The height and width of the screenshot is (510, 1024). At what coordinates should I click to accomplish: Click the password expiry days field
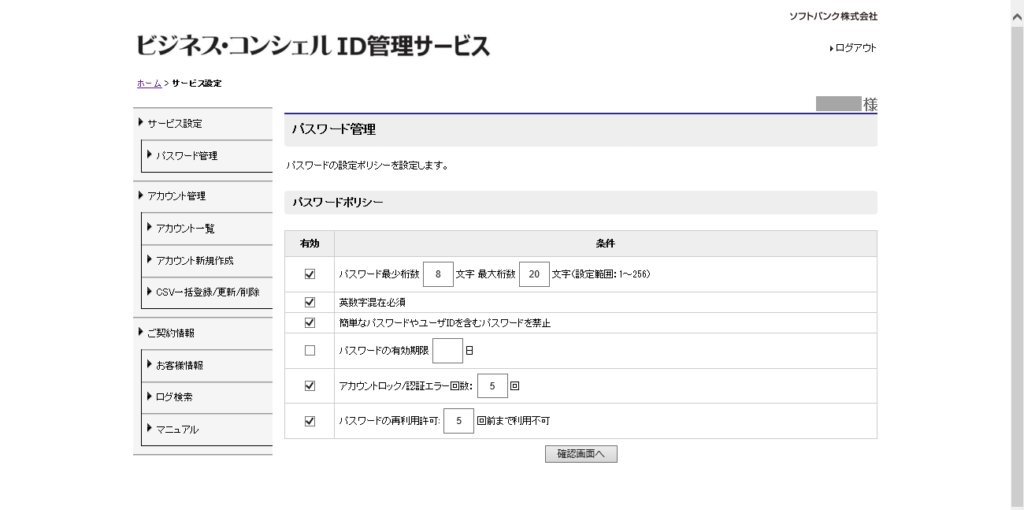[x=448, y=351]
